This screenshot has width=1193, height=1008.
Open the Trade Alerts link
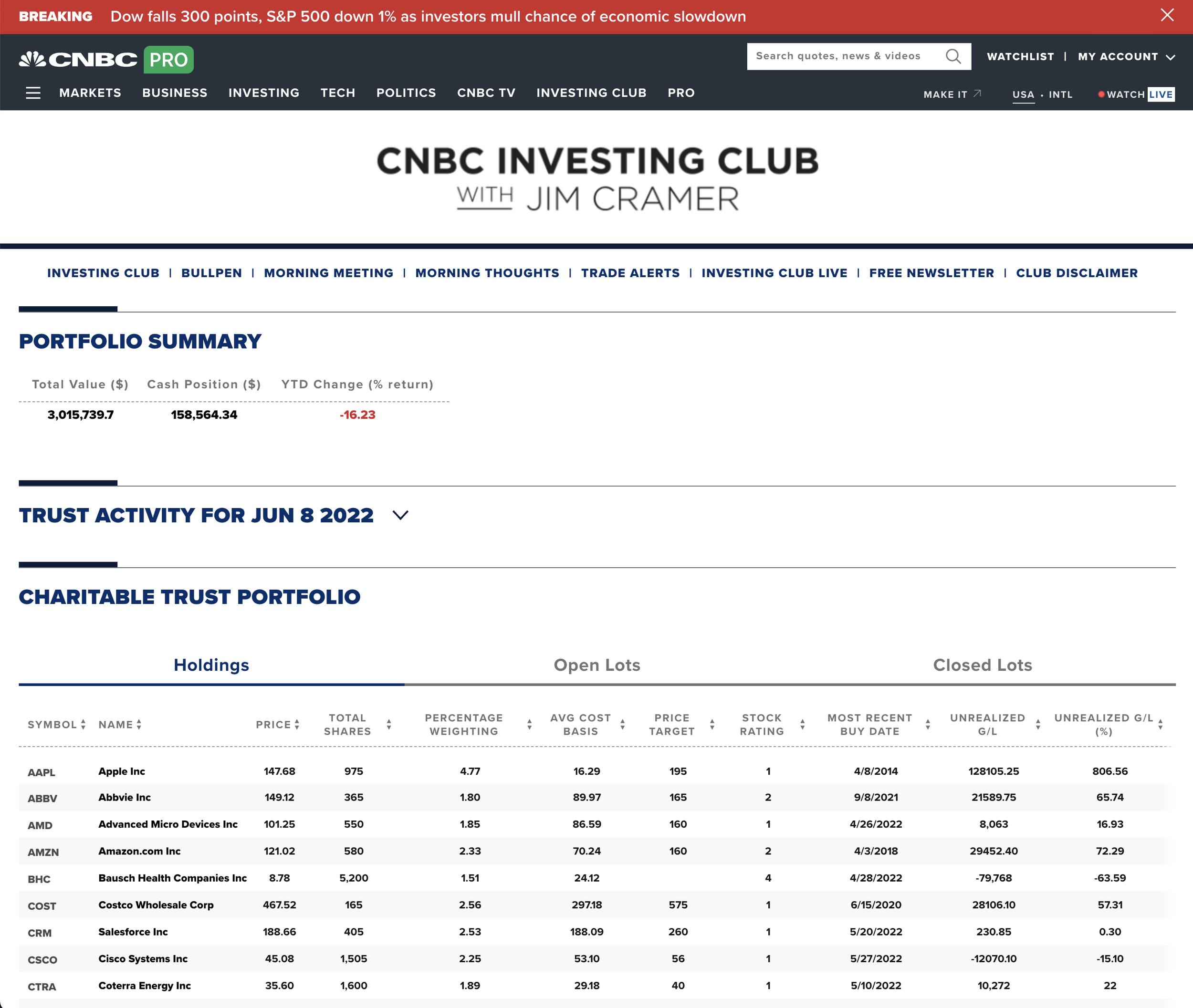point(630,273)
